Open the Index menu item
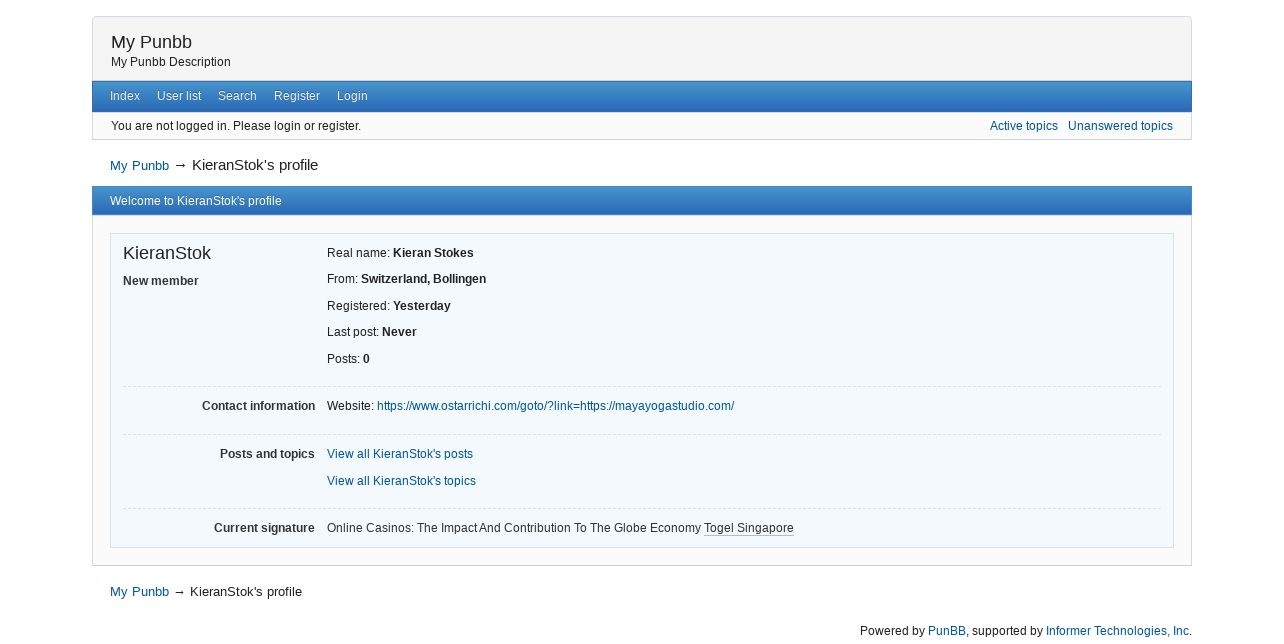Screen dimensions: 1284x644 (125, 96)
